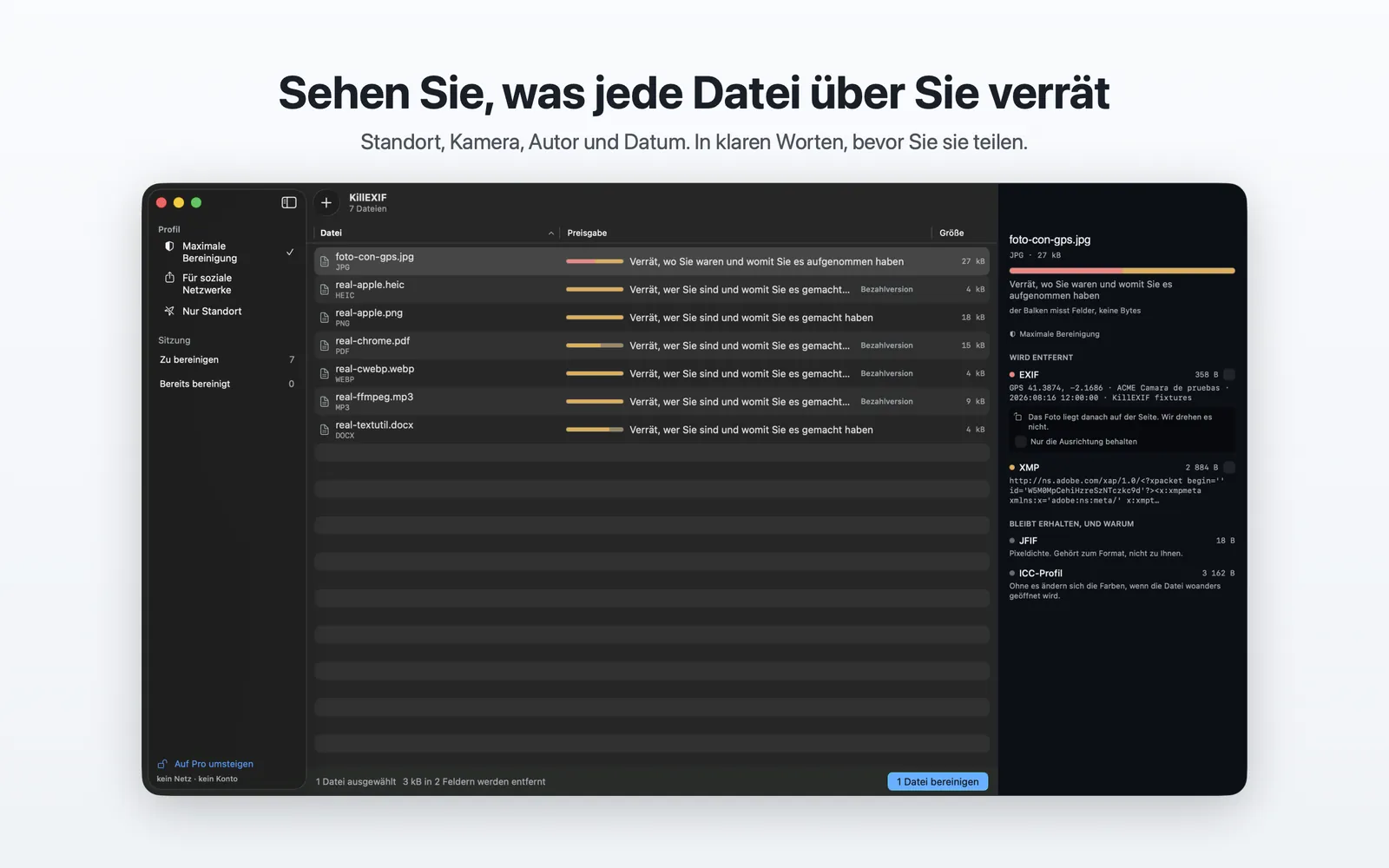1389x868 pixels.
Task: Click the exposure bar of foto-con-gps.jpg row
Action: (595, 261)
